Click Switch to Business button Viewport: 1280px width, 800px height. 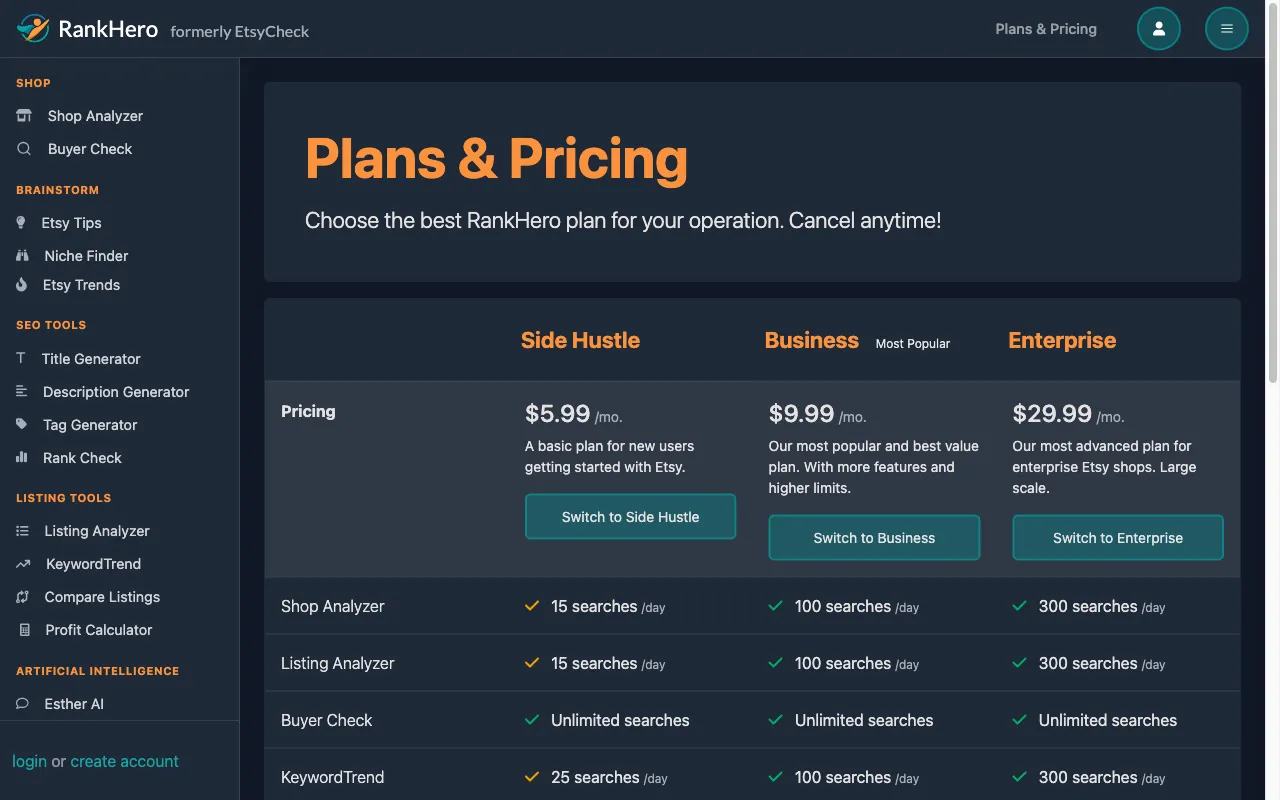pos(874,538)
